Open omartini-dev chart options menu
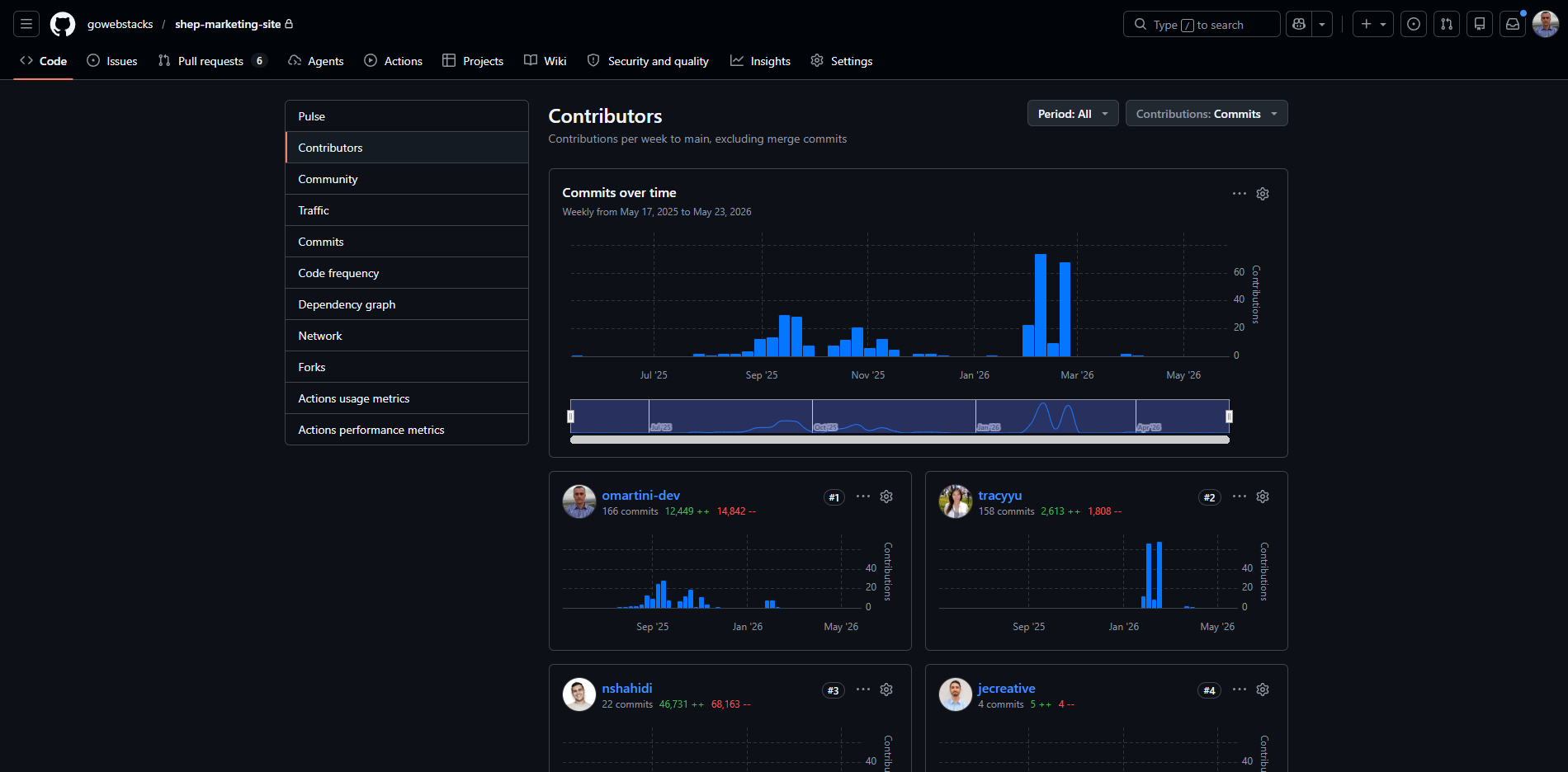The width and height of the screenshot is (1568, 772). [863, 497]
